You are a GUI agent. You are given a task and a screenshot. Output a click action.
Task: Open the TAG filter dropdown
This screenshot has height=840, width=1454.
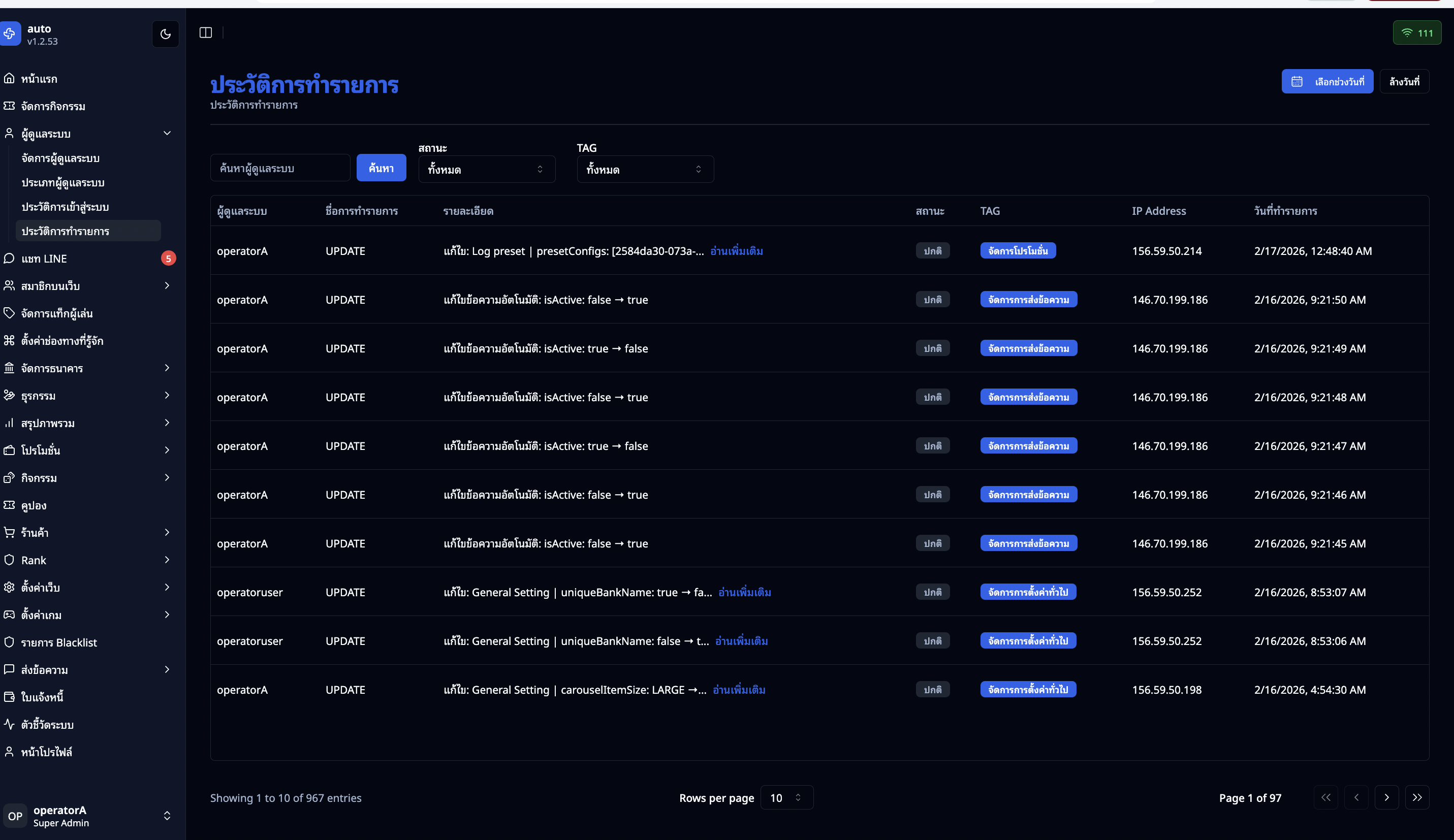coord(645,169)
